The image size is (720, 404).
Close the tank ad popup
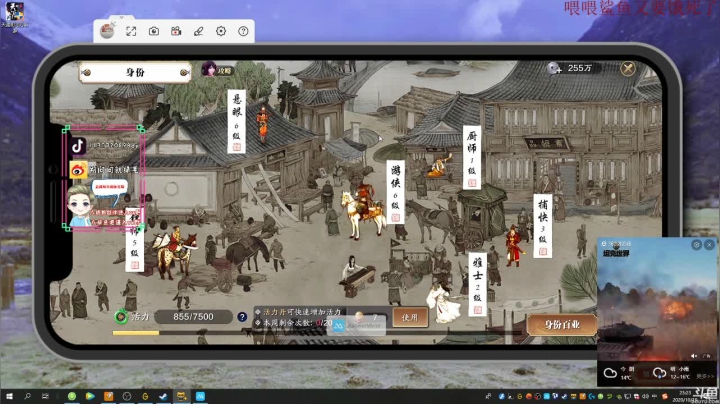click(x=709, y=245)
